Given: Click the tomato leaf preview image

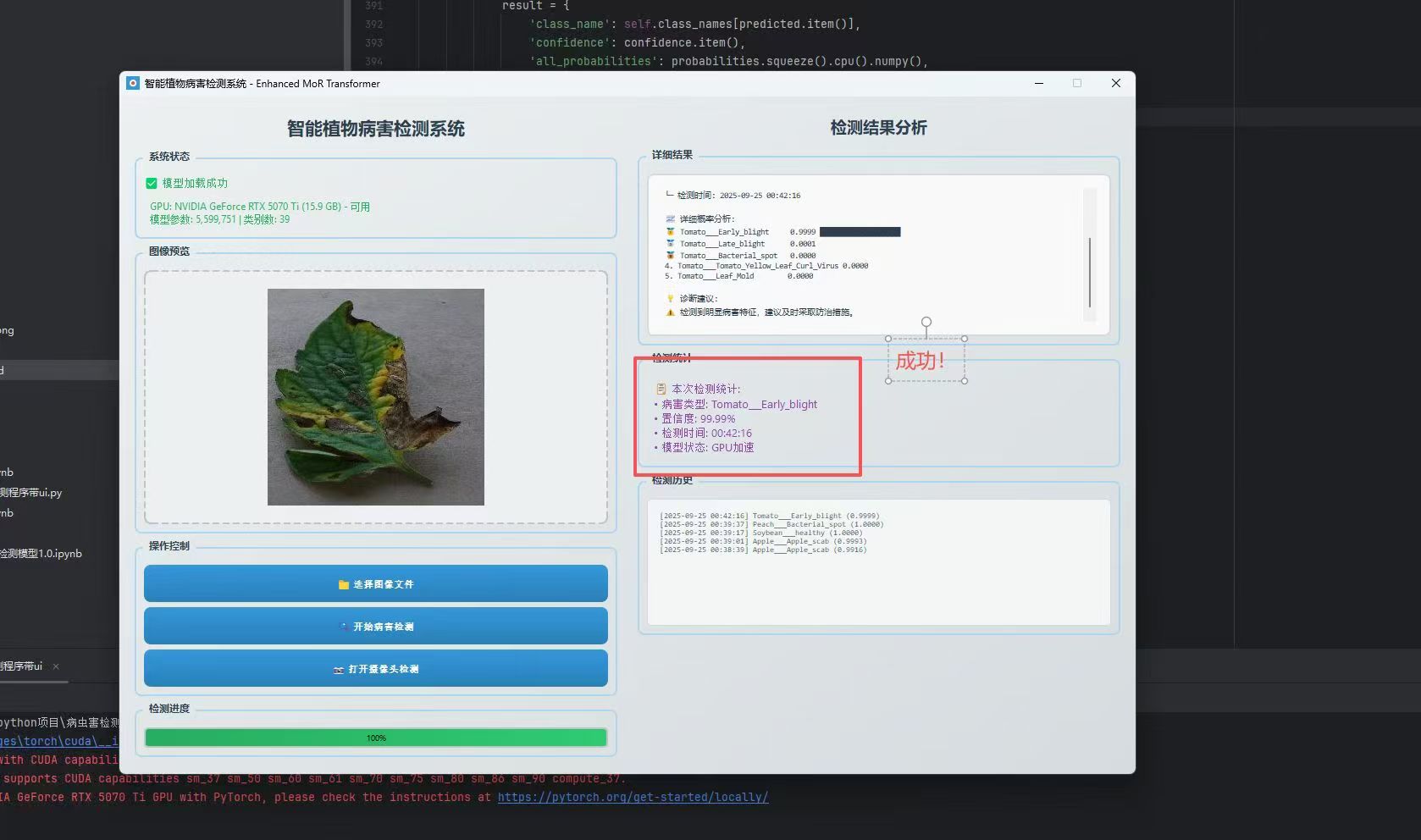Looking at the screenshot, I should click(375, 397).
